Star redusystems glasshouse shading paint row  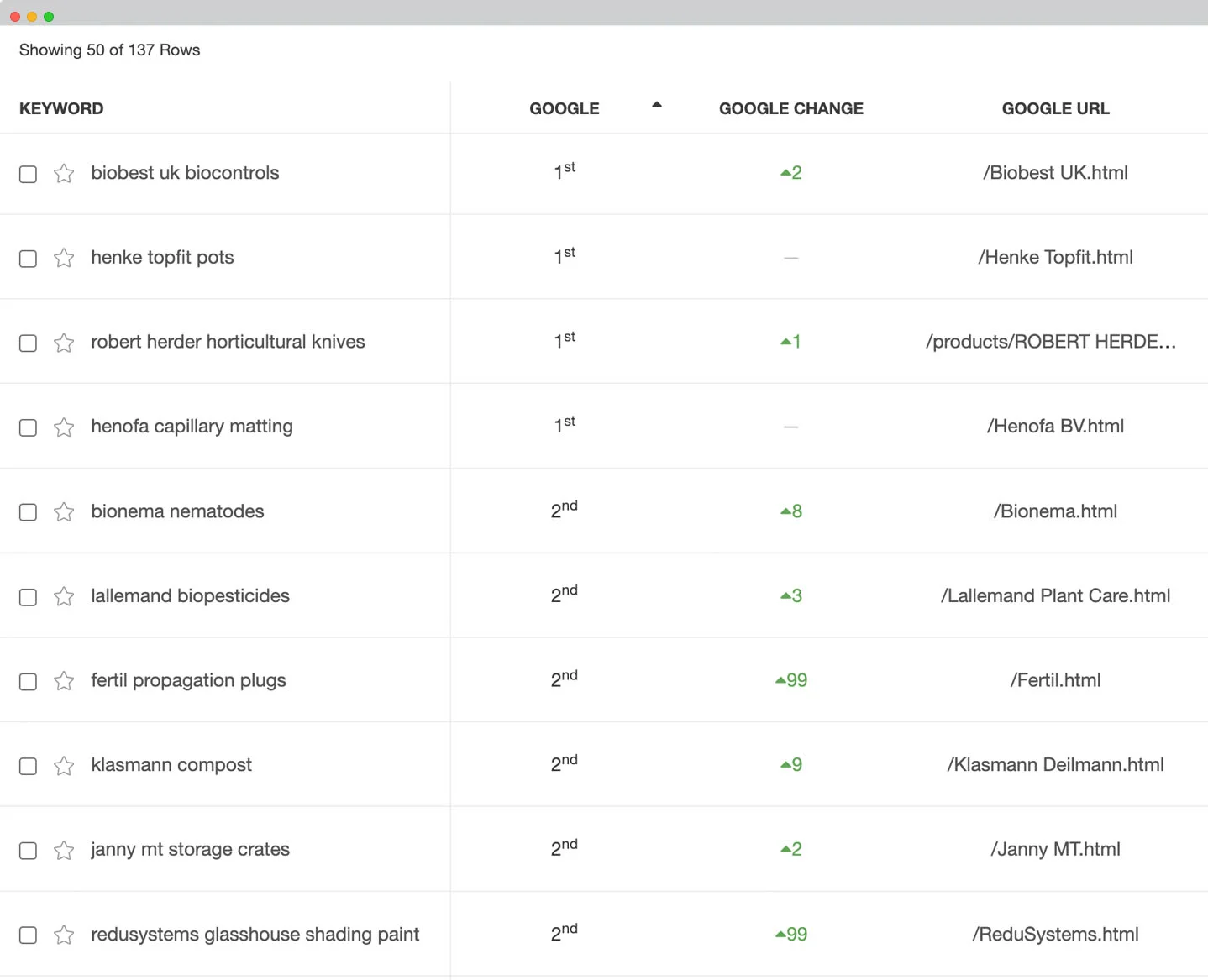coord(64,935)
